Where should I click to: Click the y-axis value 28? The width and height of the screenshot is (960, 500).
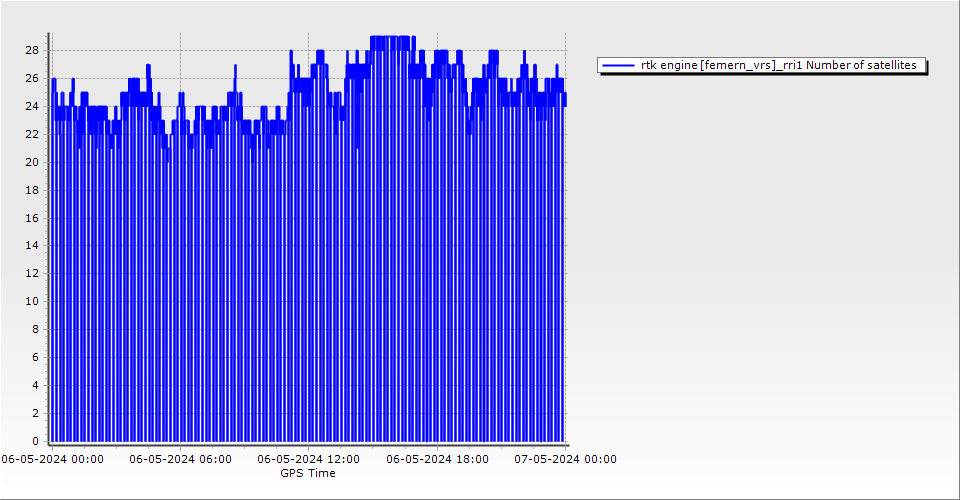click(32, 50)
